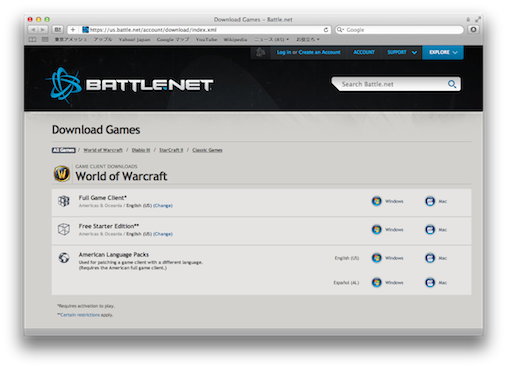Viewport: 507px width, 369px height.
Task: Expand the Support dropdown menu
Action: pos(402,52)
